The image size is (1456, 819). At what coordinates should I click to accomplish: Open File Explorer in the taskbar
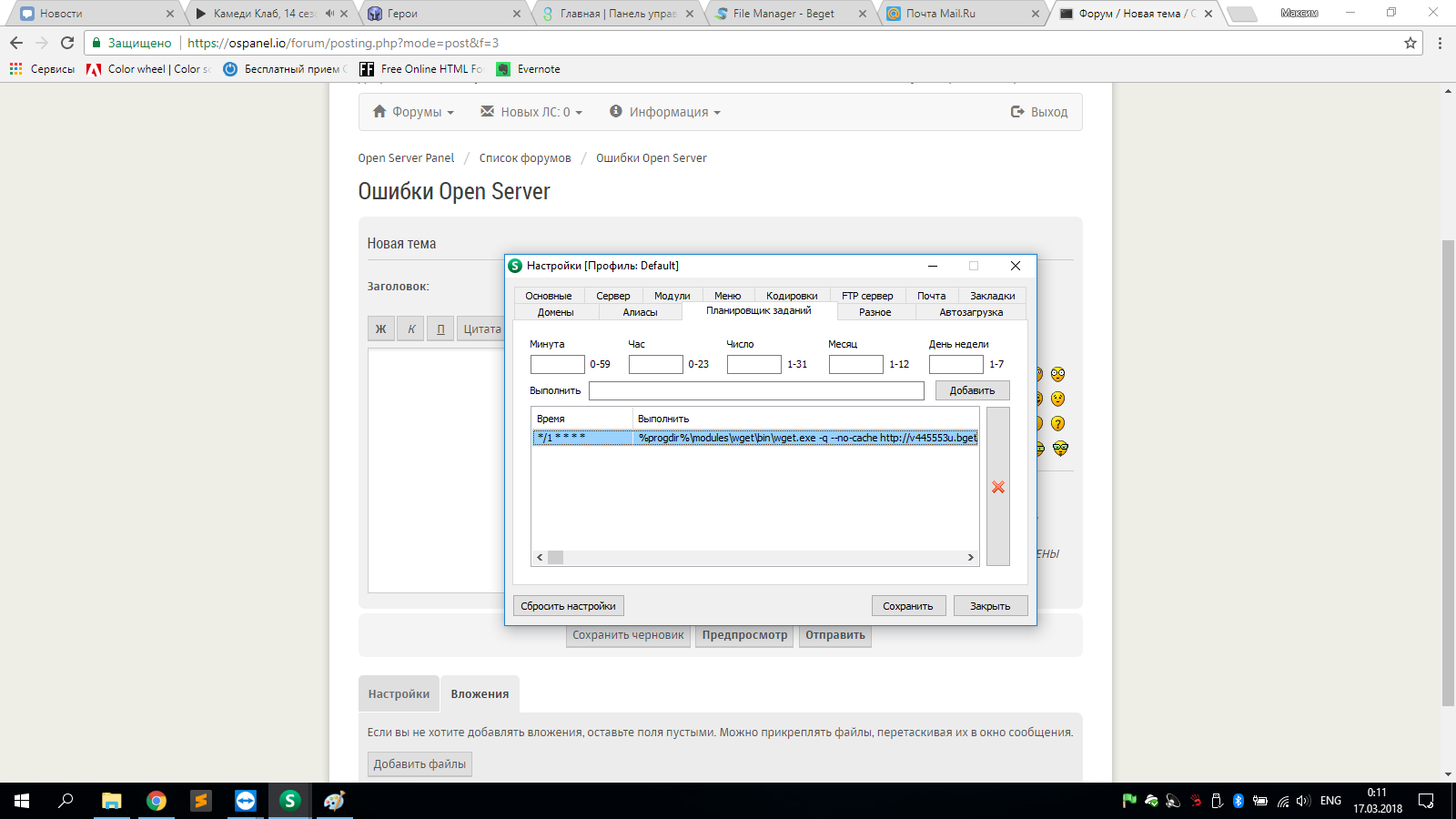point(112,801)
